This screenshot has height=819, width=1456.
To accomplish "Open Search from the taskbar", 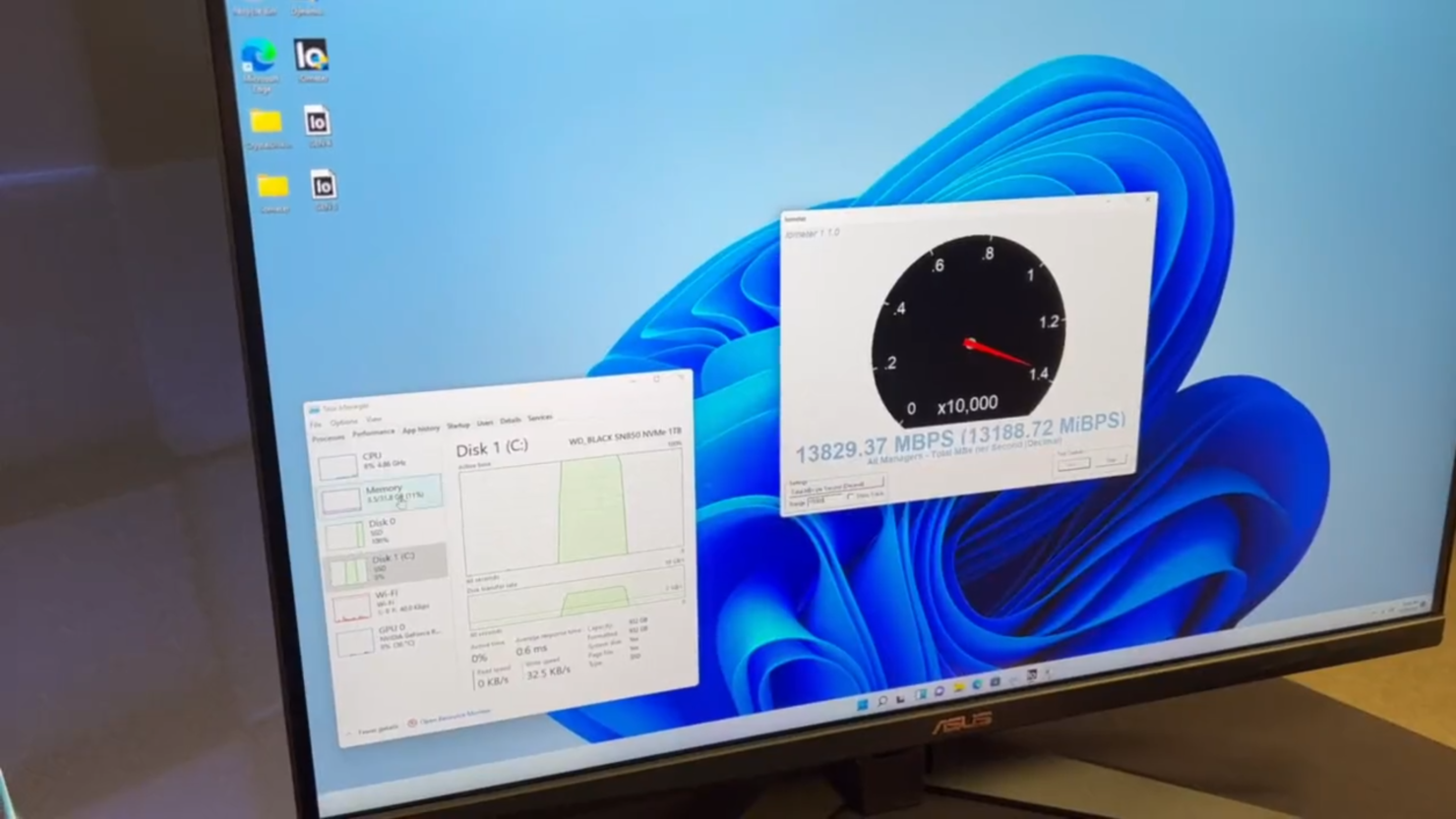I will [881, 702].
